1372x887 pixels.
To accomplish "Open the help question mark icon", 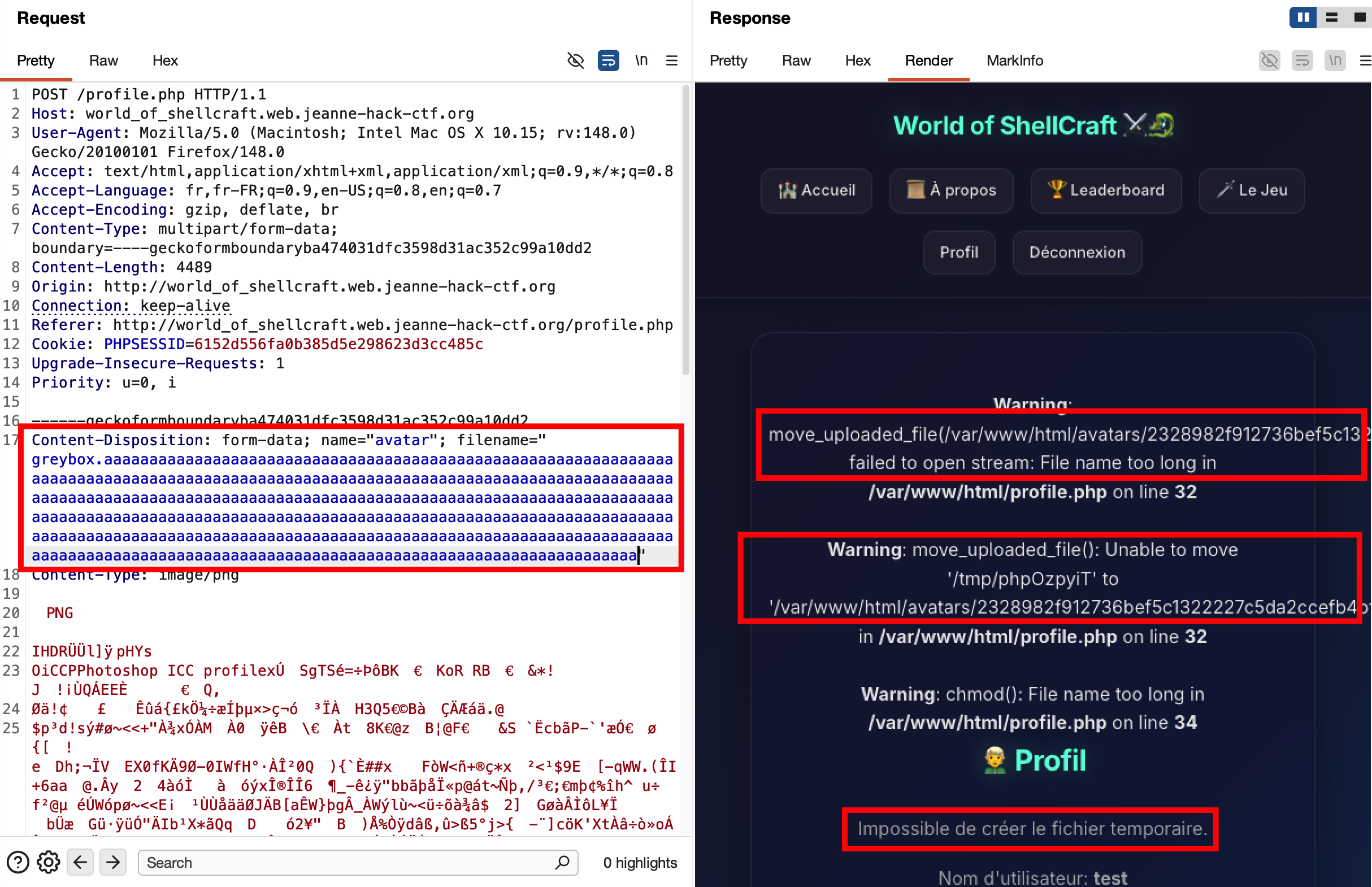I will 18,862.
